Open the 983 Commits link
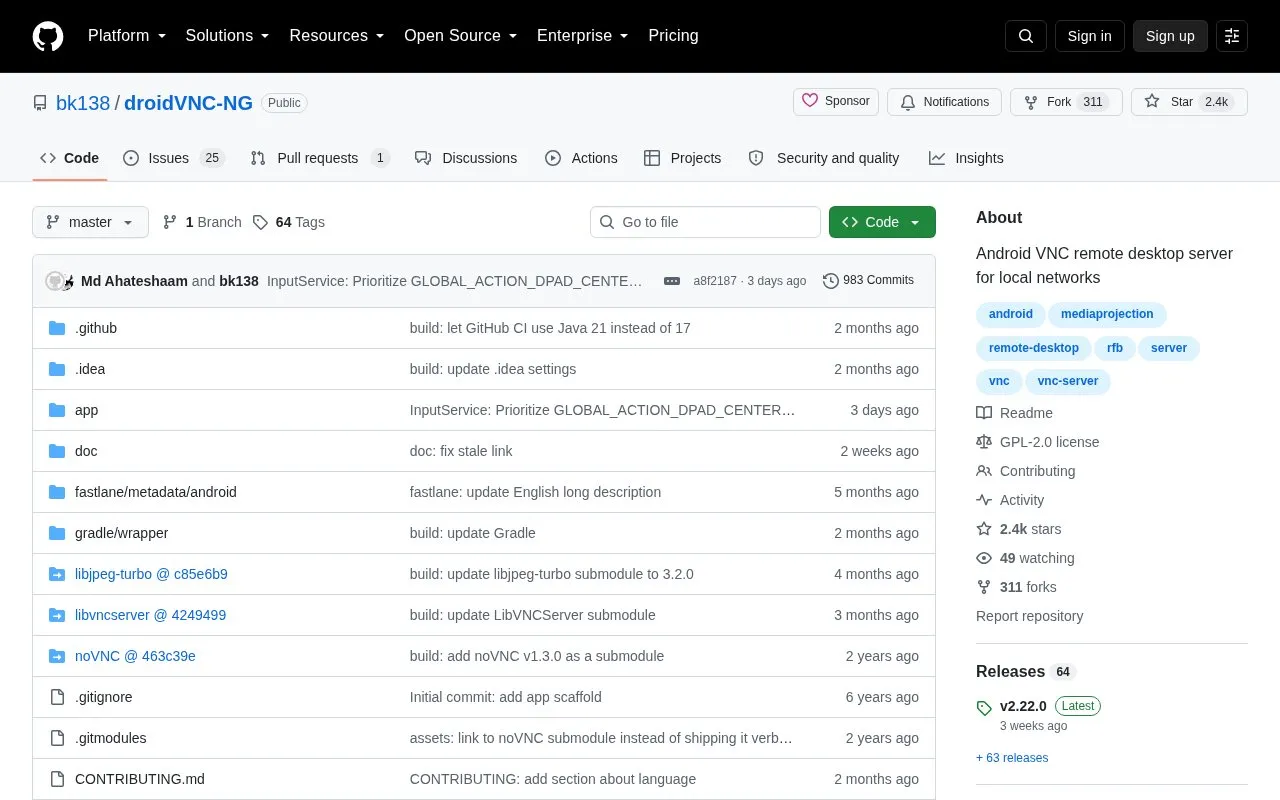Image resolution: width=1280 pixels, height=800 pixels. click(868, 281)
